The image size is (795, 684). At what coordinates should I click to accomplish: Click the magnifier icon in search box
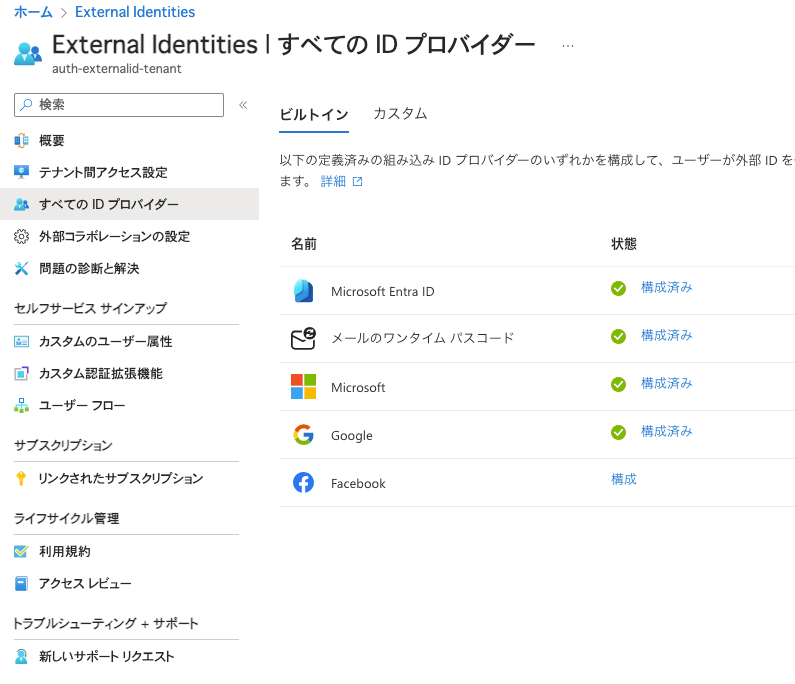(26, 104)
